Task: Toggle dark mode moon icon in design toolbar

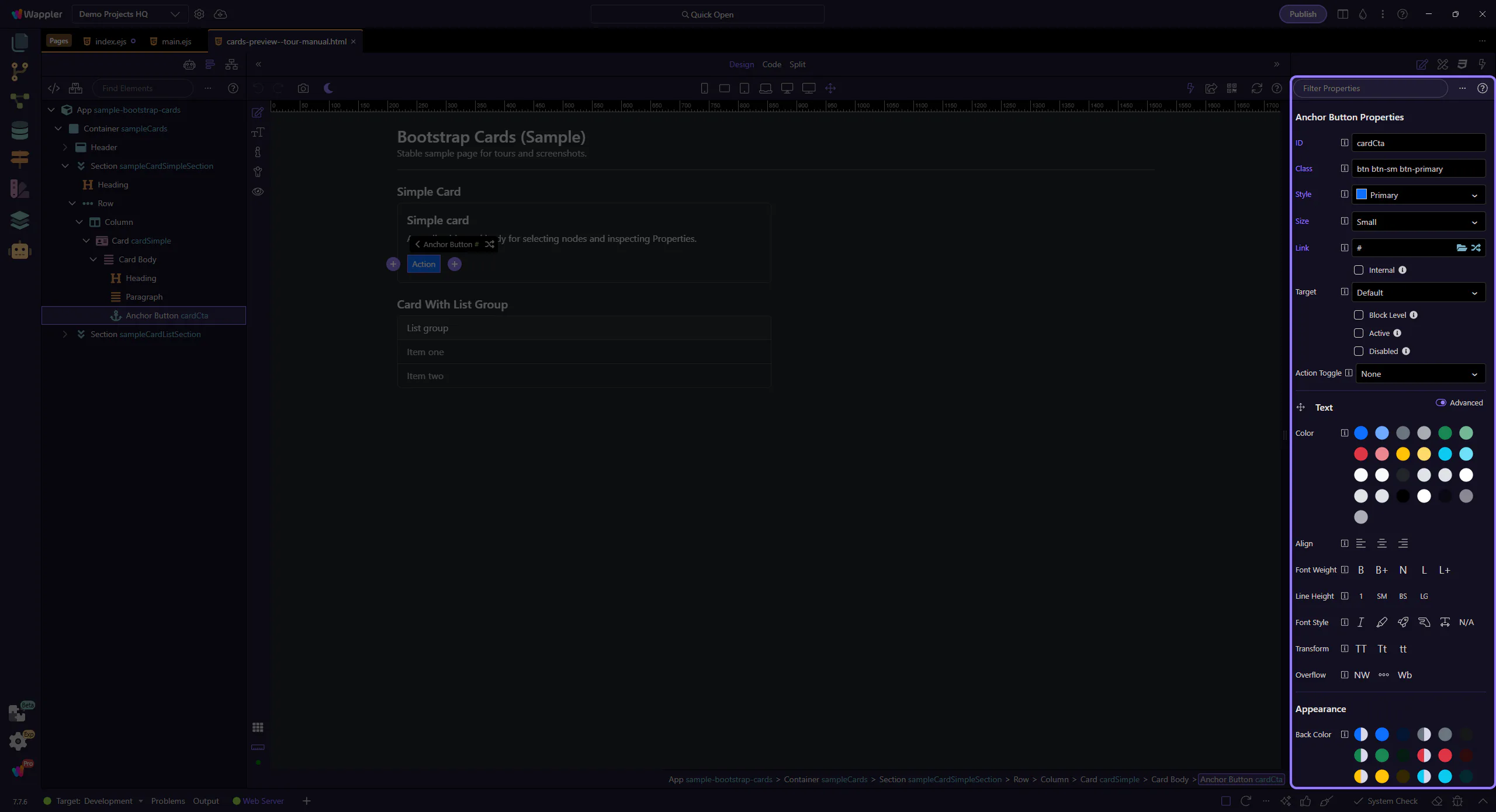Action: click(328, 88)
